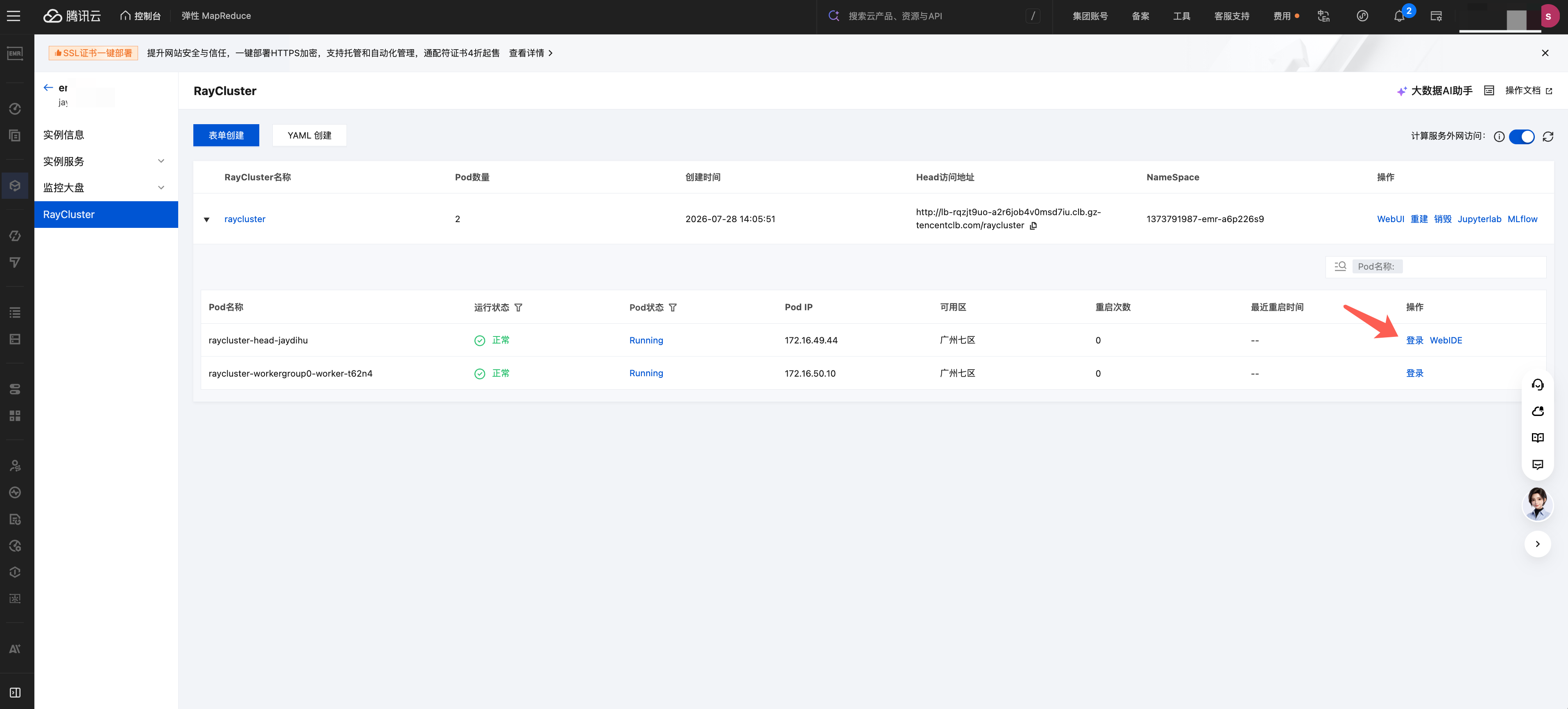Click 弹性 MapReduce breadcrumb

pos(216,16)
